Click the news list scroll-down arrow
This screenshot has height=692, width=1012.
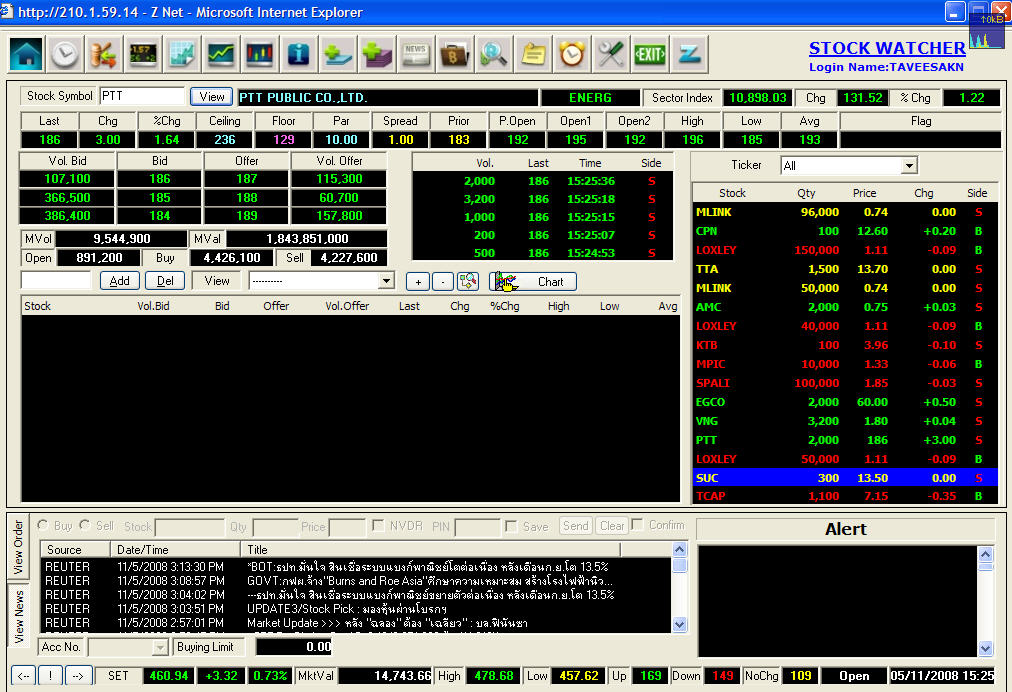[x=679, y=624]
